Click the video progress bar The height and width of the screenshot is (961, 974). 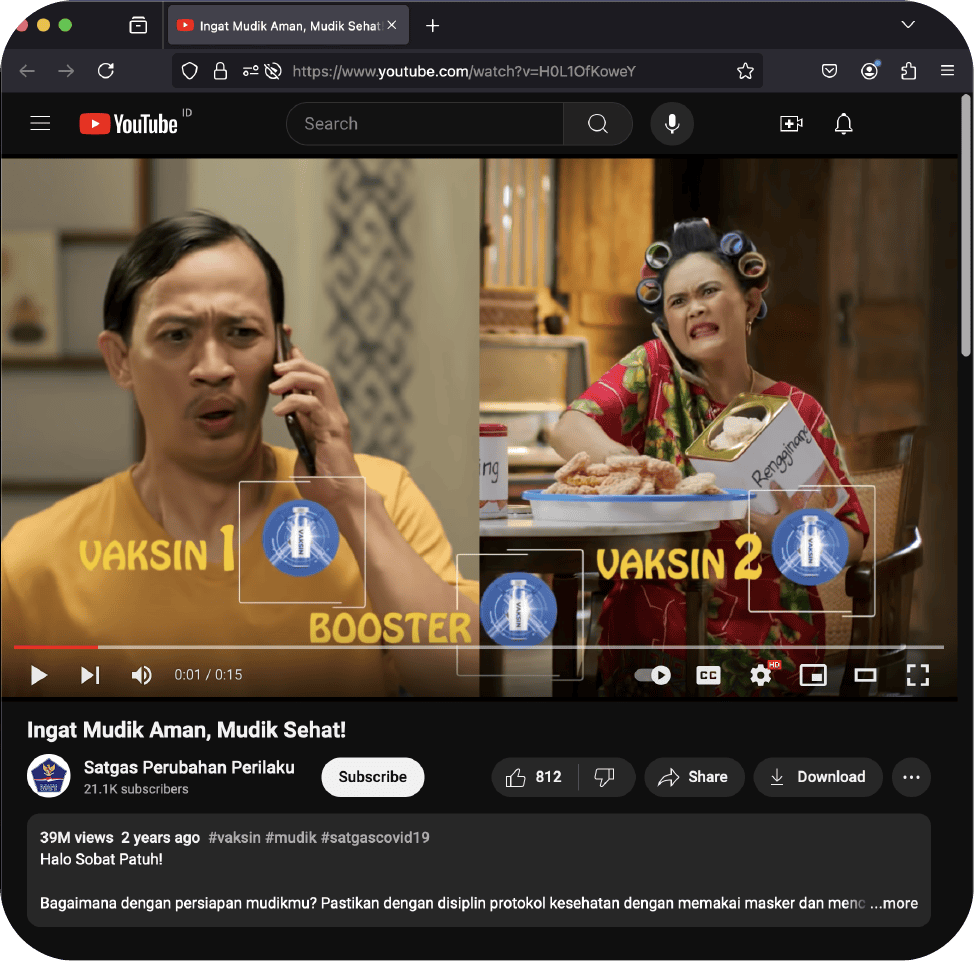click(500, 647)
